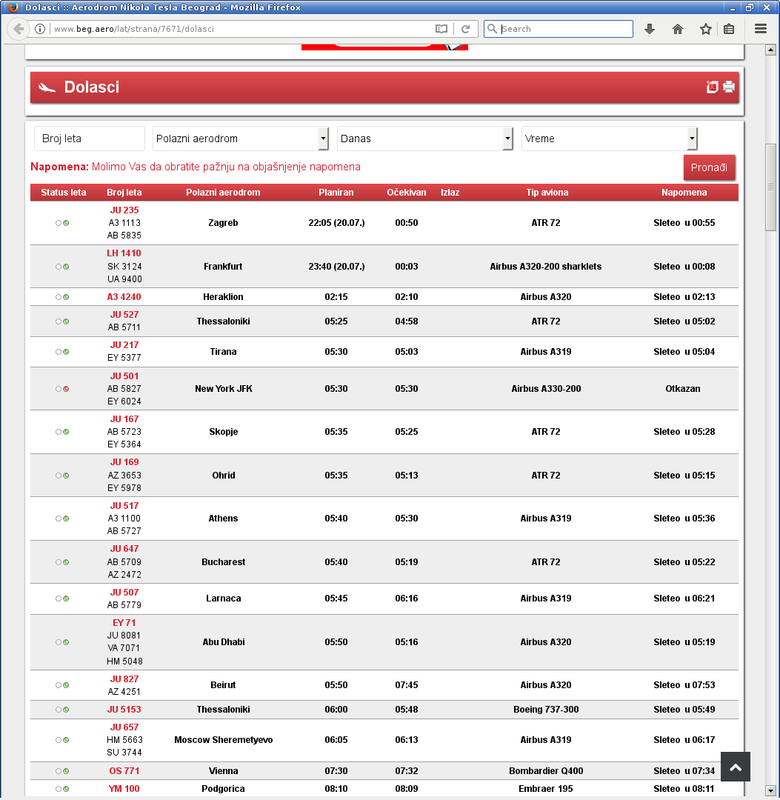780x800 pixels.
Task: Bookmark this page with star icon
Action: pyautogui.click(x=706, y=29)
